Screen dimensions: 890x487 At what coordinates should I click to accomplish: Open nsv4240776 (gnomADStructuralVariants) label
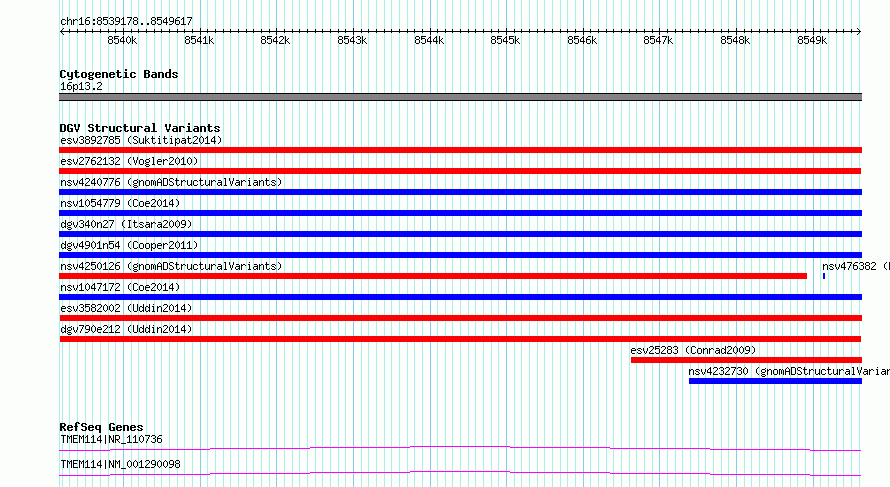[171, 182]
